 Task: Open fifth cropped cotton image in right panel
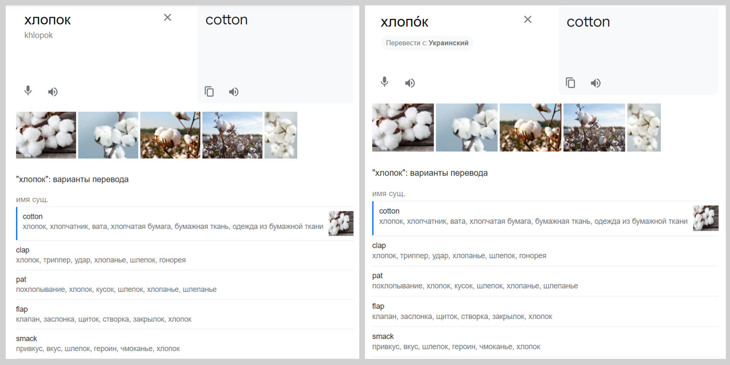[x=644, y=128]
